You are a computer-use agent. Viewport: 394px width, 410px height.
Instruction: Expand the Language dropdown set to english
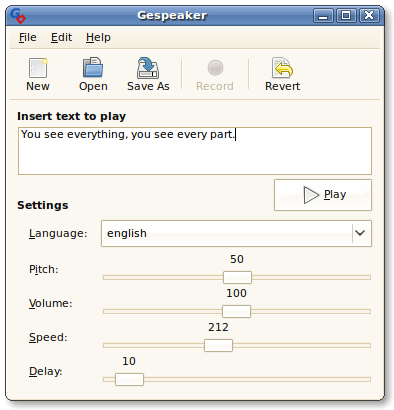coord(236,233)
